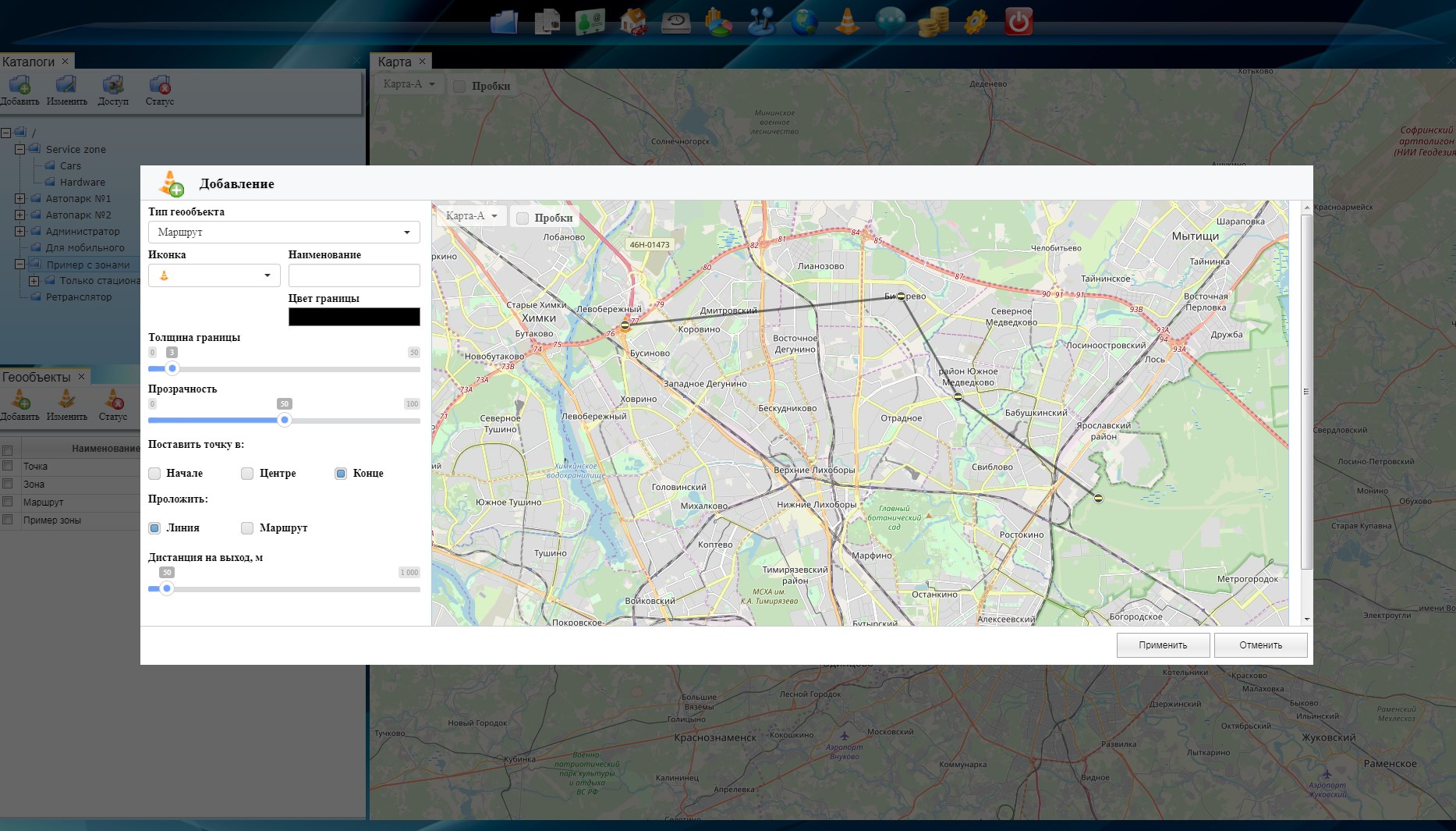Screen dimensions: 1456x831
Task: Check the Начале point option
Action: pyautogui.click(x=154, y=474)
